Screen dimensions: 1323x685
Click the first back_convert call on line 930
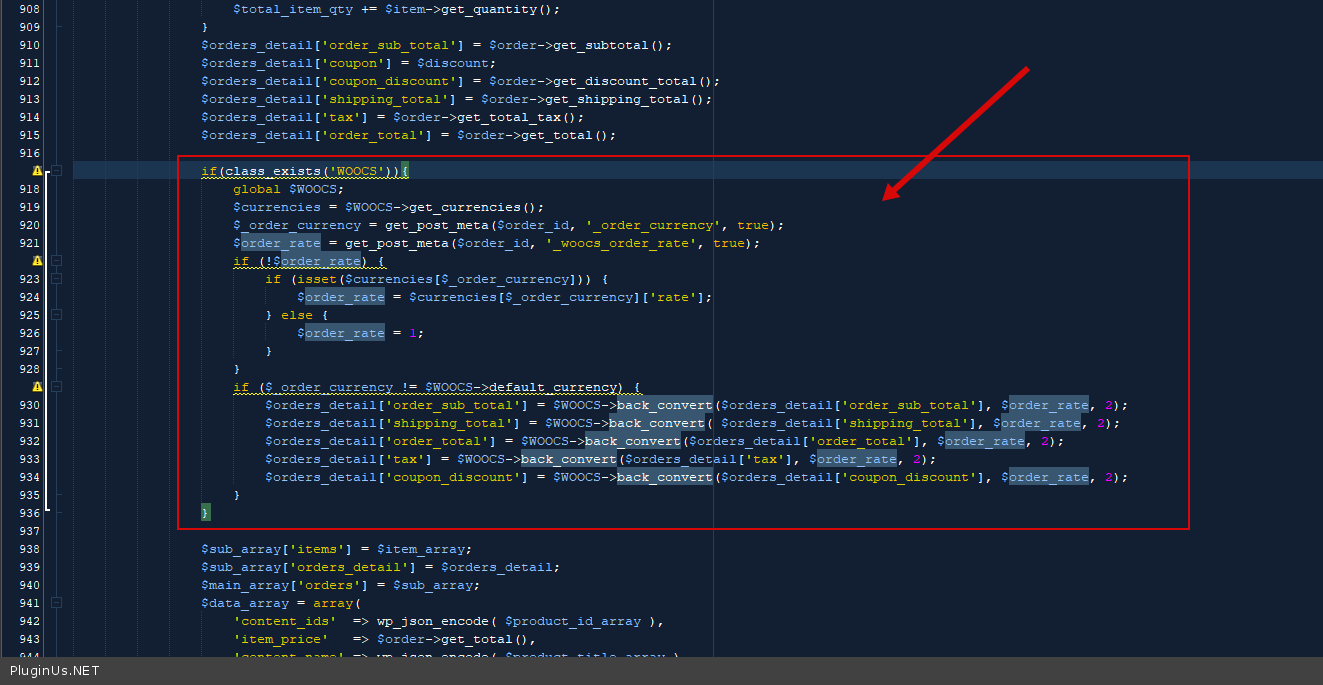[x=664, y=405]
